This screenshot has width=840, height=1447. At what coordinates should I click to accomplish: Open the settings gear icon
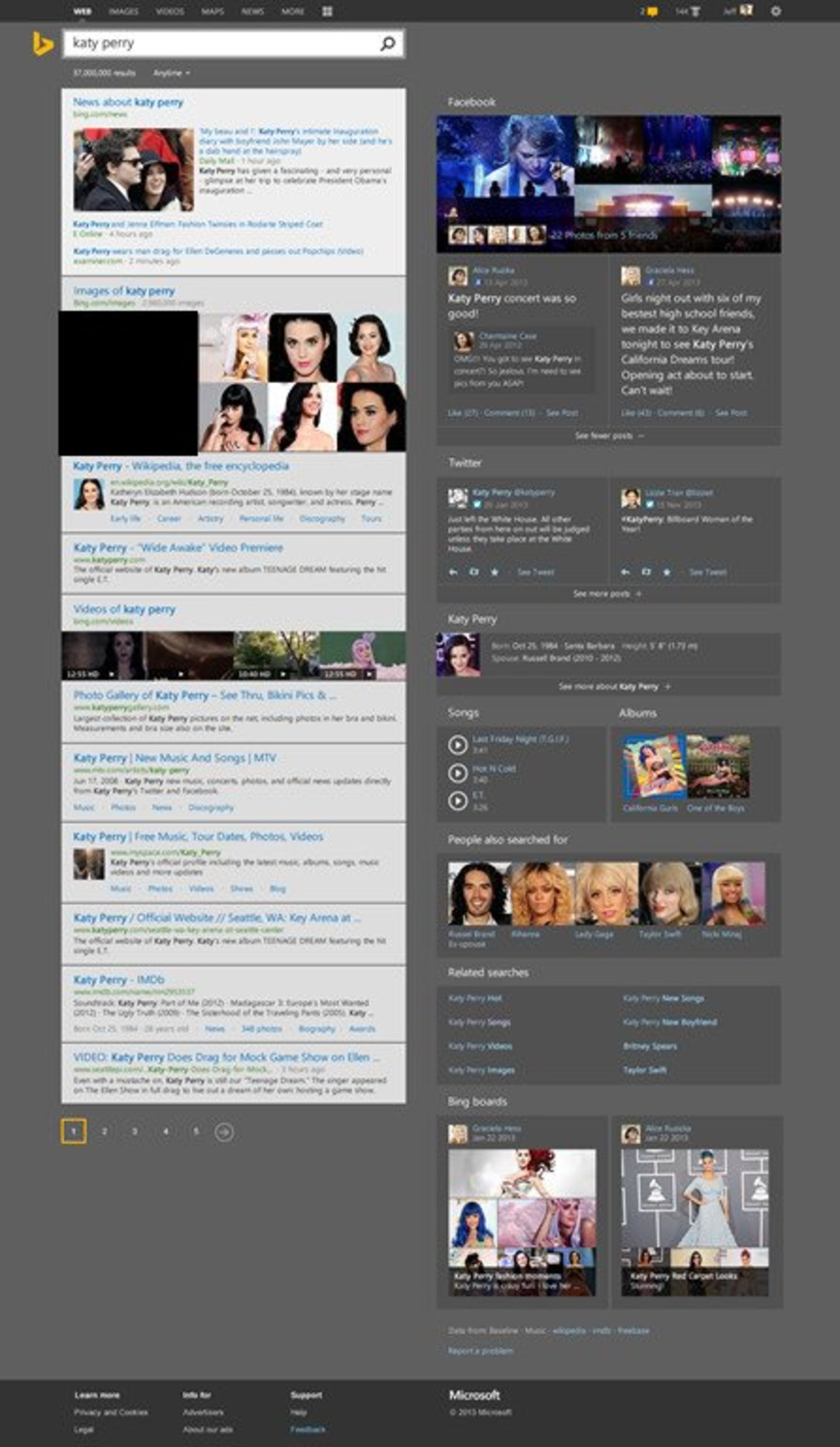click(776, 11)
